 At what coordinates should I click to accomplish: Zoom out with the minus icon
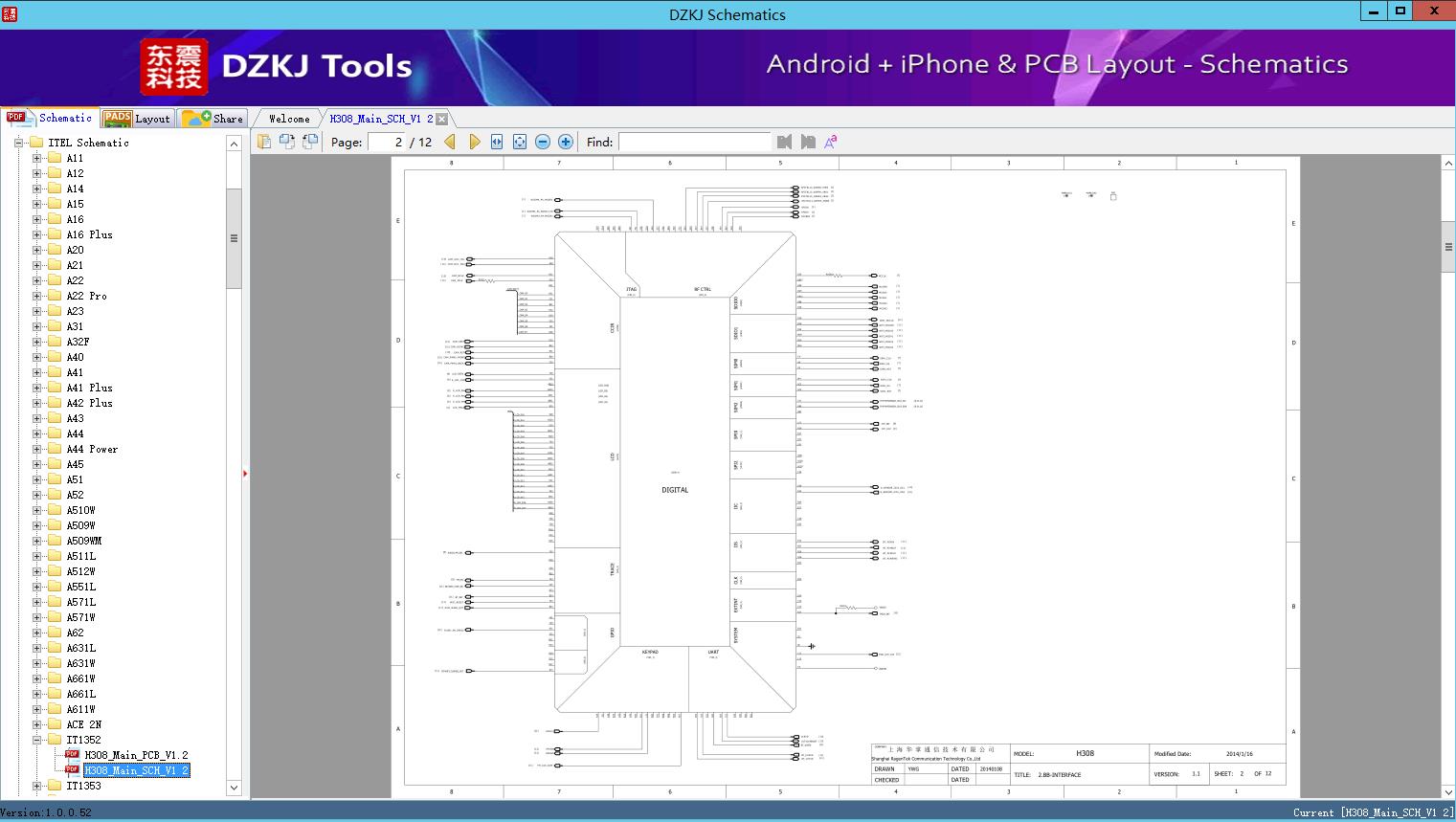[x=543, y=142]
